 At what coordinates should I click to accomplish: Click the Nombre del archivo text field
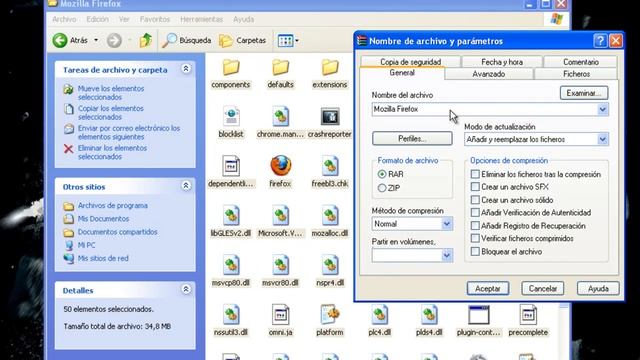pyautogui.click(x=484, y=109)
